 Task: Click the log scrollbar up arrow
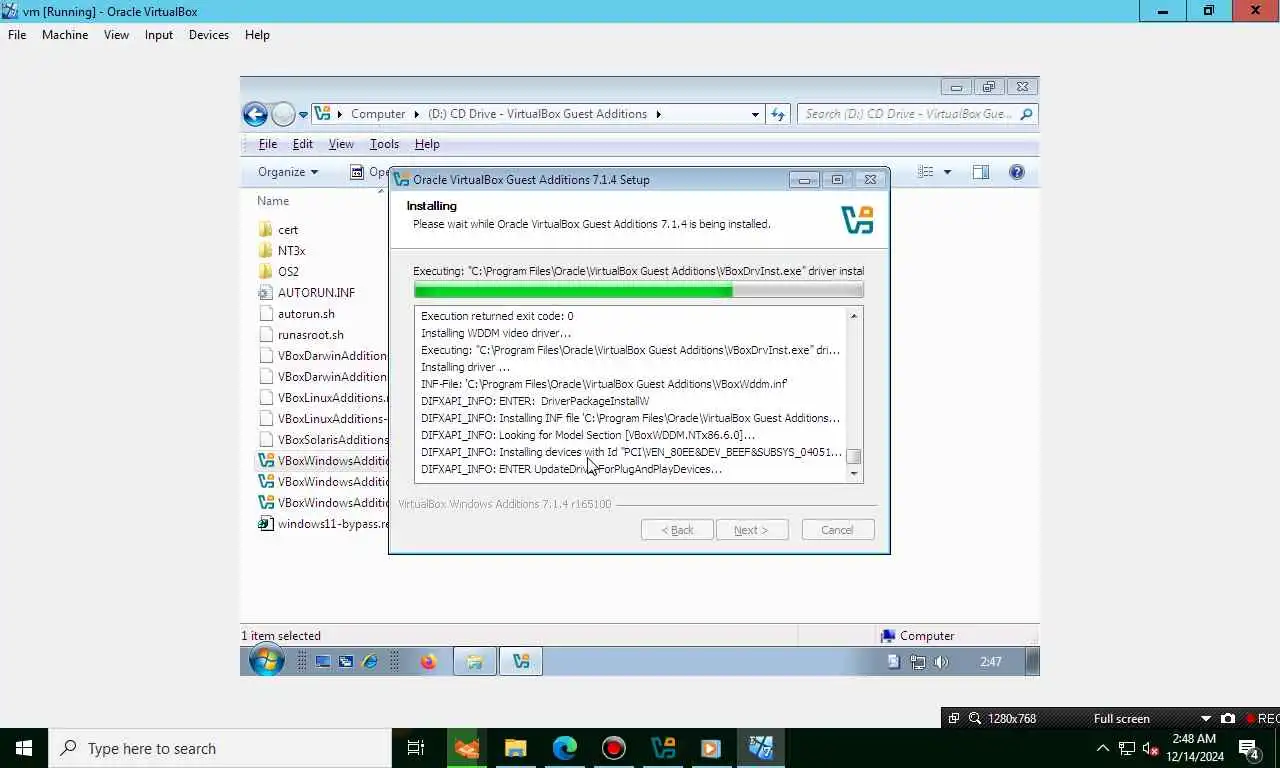tap(854, 316)
